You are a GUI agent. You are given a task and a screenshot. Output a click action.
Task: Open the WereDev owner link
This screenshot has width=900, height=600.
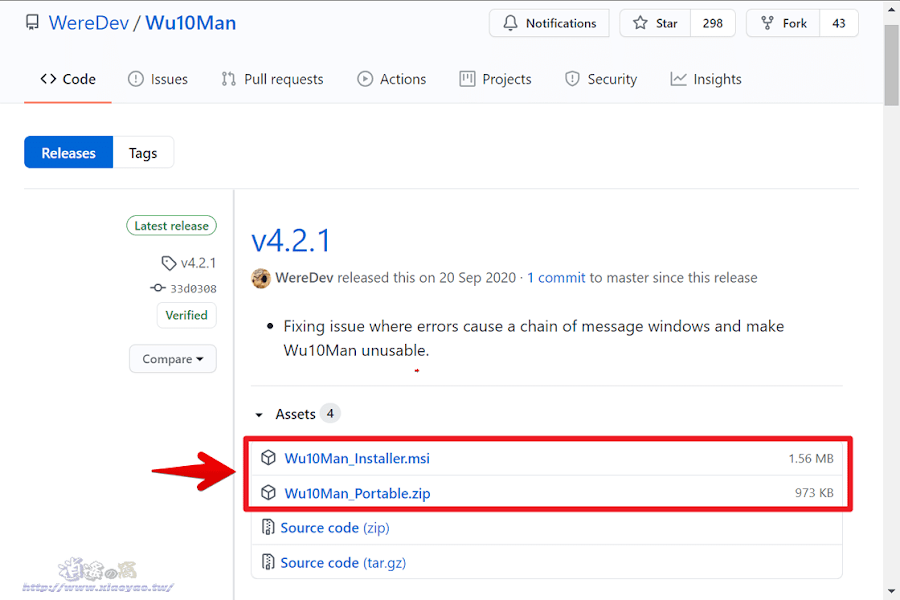[89, 22]
